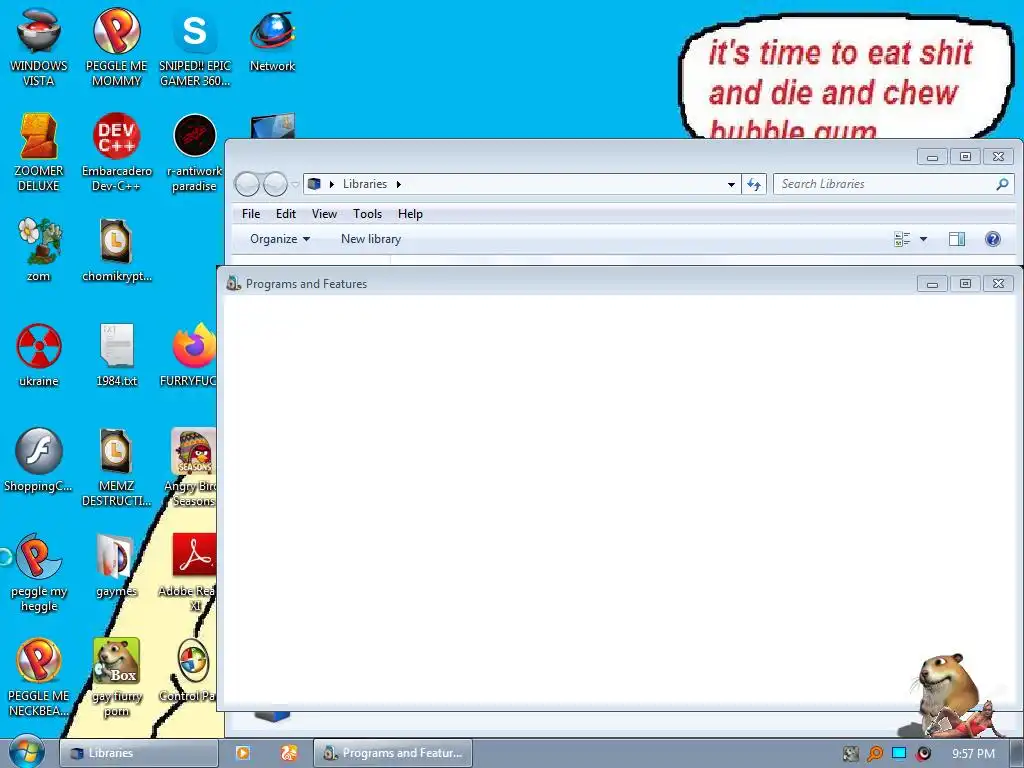The height and width of the screenshot is (768, 1024).
Task: Open the Organize dropdown in Libraries
Action: pyautogui.click(x=280, y=239)
